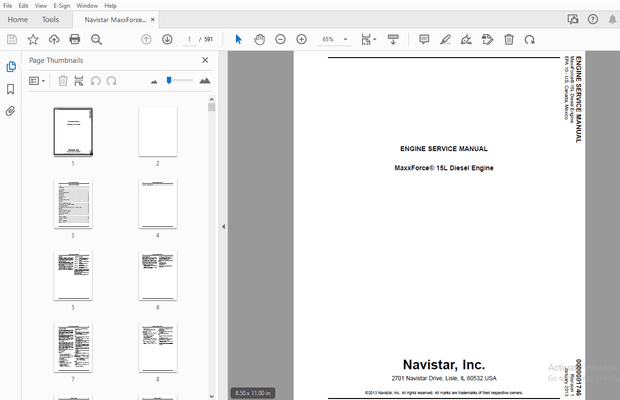
Task: Click the 8.50 x 11.00 in page size label
Action: (253, 393)
